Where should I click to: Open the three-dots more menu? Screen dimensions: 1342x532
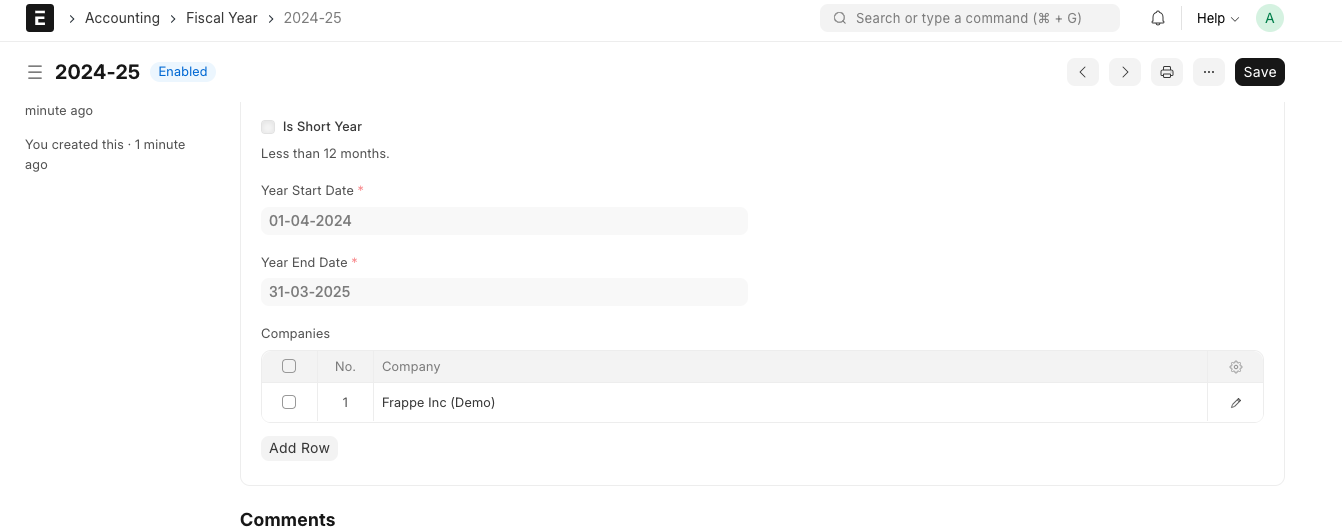(x=1209, y=72)
